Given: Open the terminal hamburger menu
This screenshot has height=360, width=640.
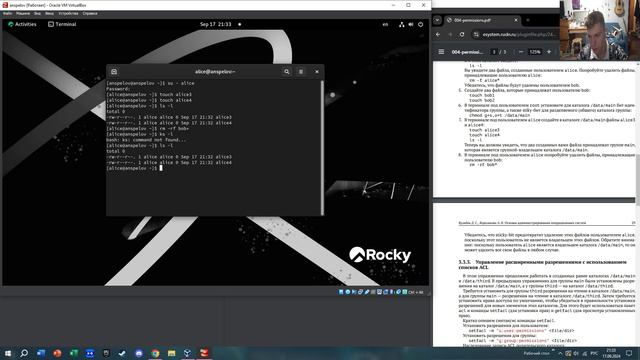Looking at the screenshot, I should 301,71.
